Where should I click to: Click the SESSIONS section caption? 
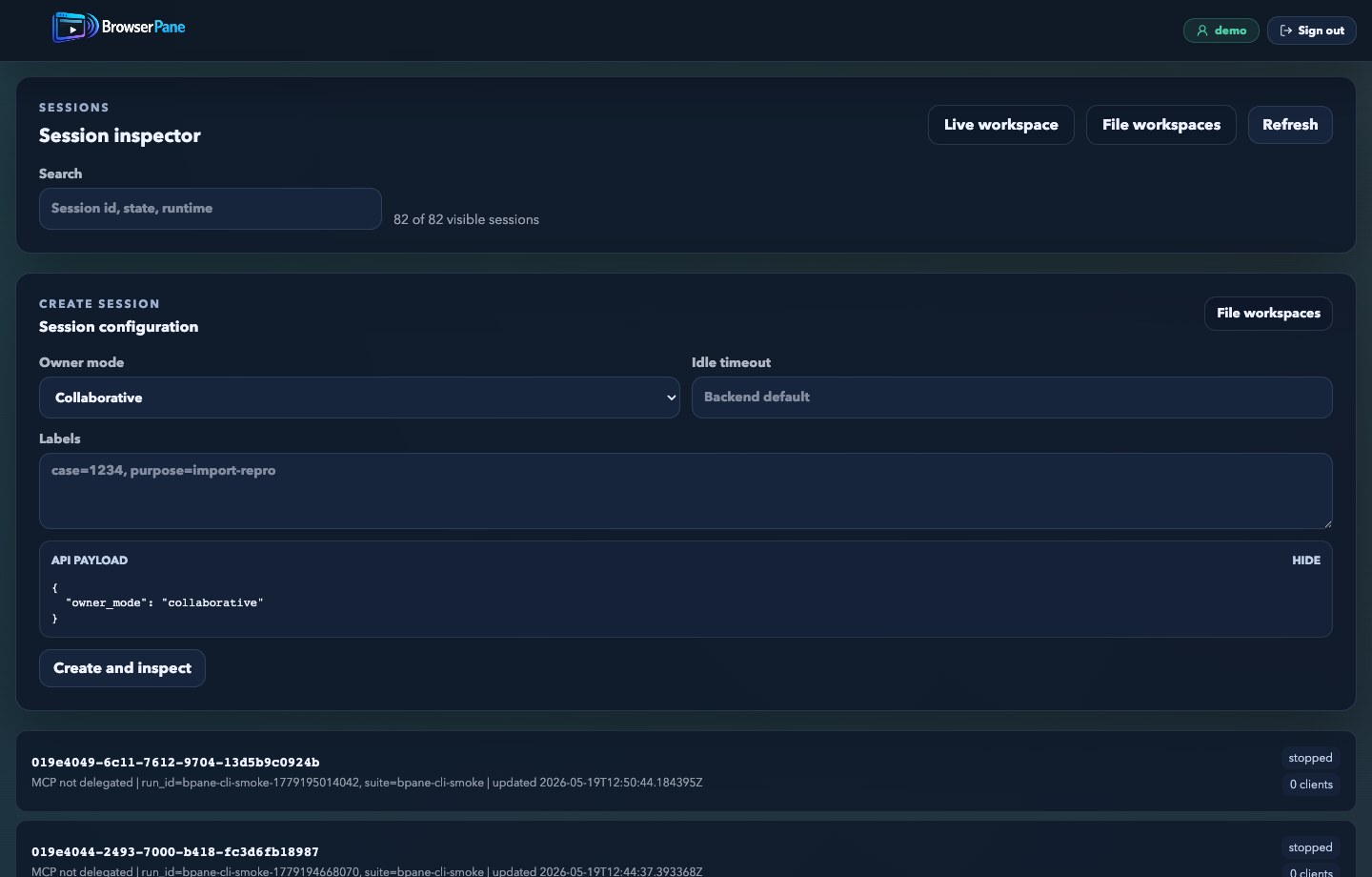click(x=74, y=108)
